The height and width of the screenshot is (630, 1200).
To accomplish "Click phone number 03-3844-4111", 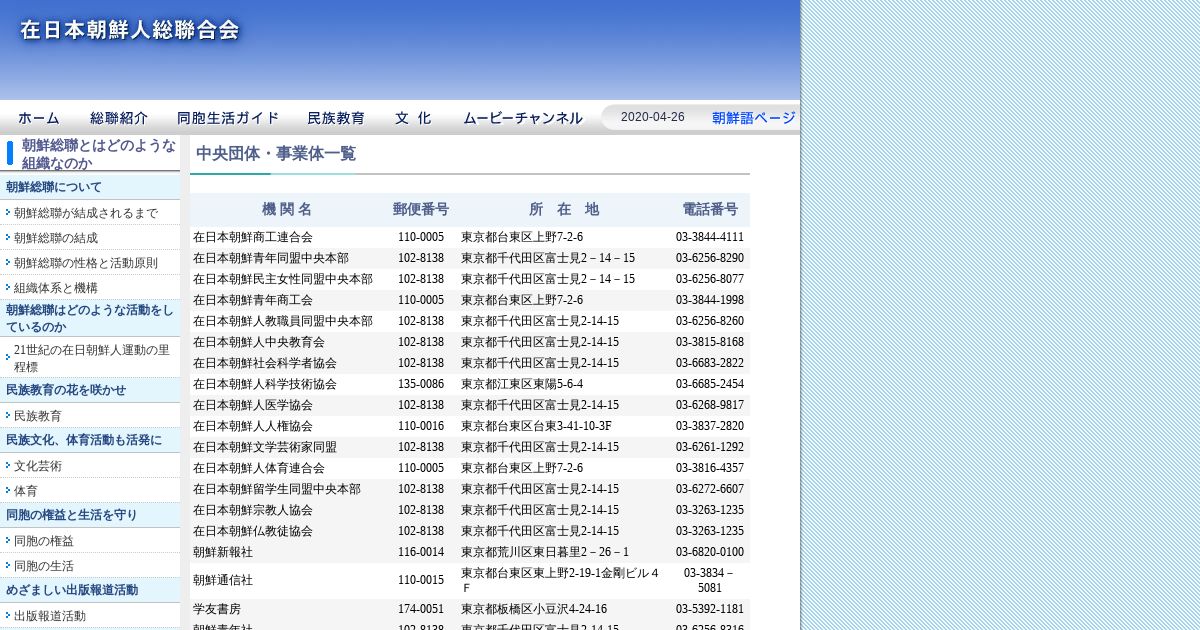I will (710, 237).
